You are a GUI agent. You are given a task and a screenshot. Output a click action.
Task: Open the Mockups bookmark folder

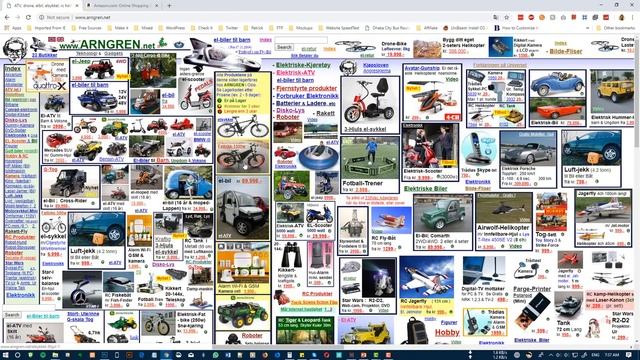point(301,28)
